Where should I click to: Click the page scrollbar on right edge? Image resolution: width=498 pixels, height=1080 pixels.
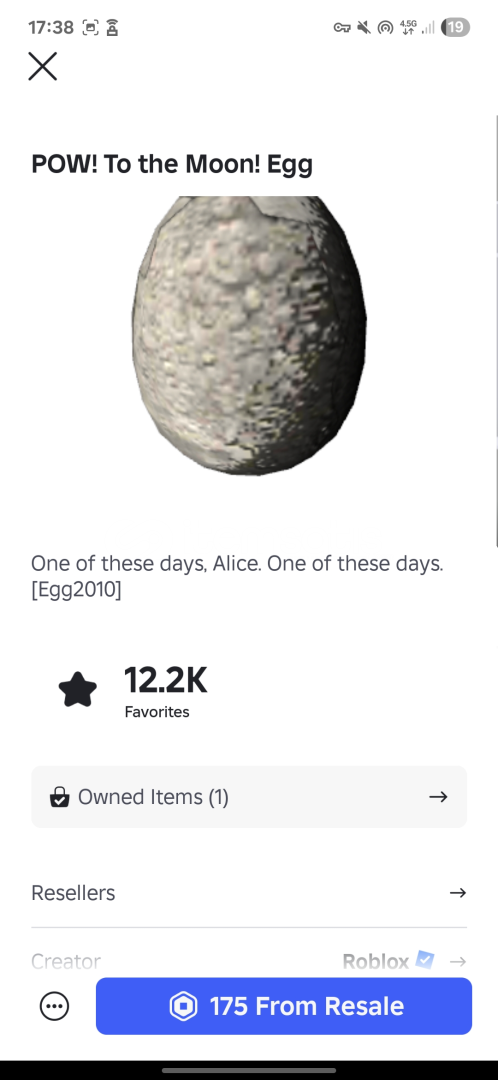click(496, 331)
